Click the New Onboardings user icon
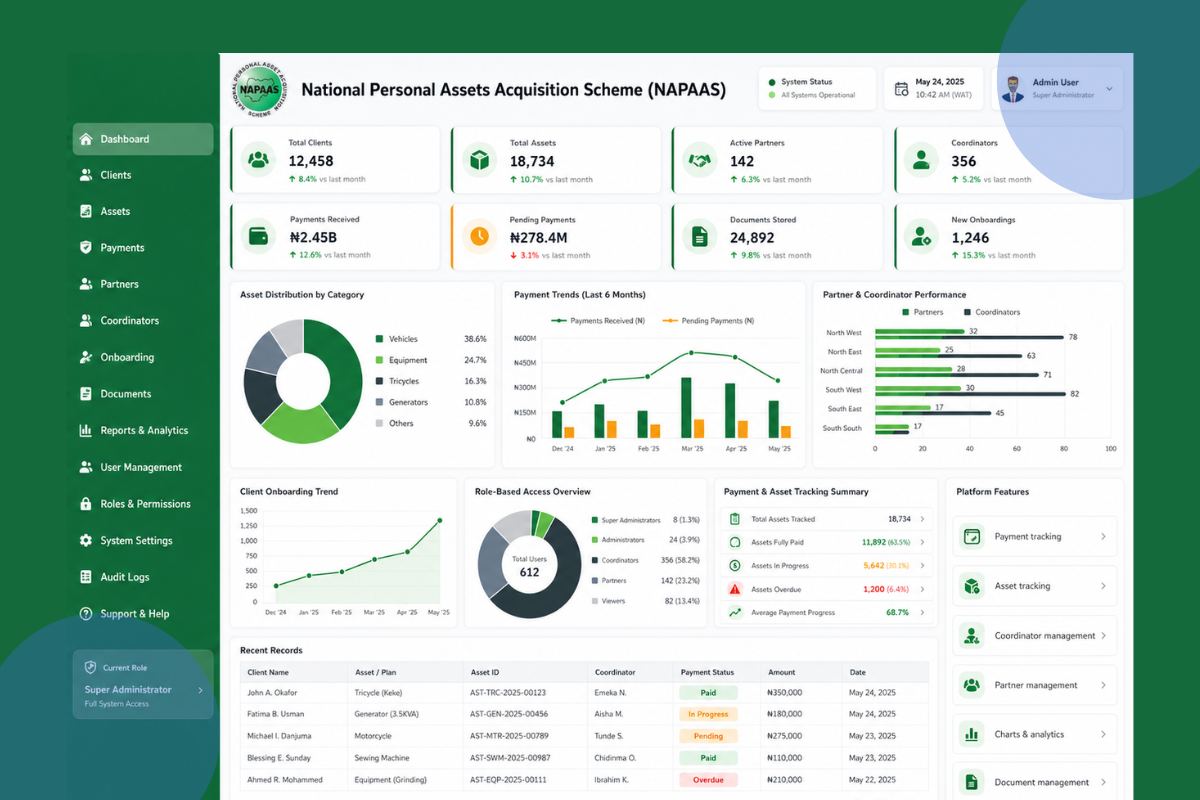The width and height of the screenshot is (1200, 800). [919, 237]
